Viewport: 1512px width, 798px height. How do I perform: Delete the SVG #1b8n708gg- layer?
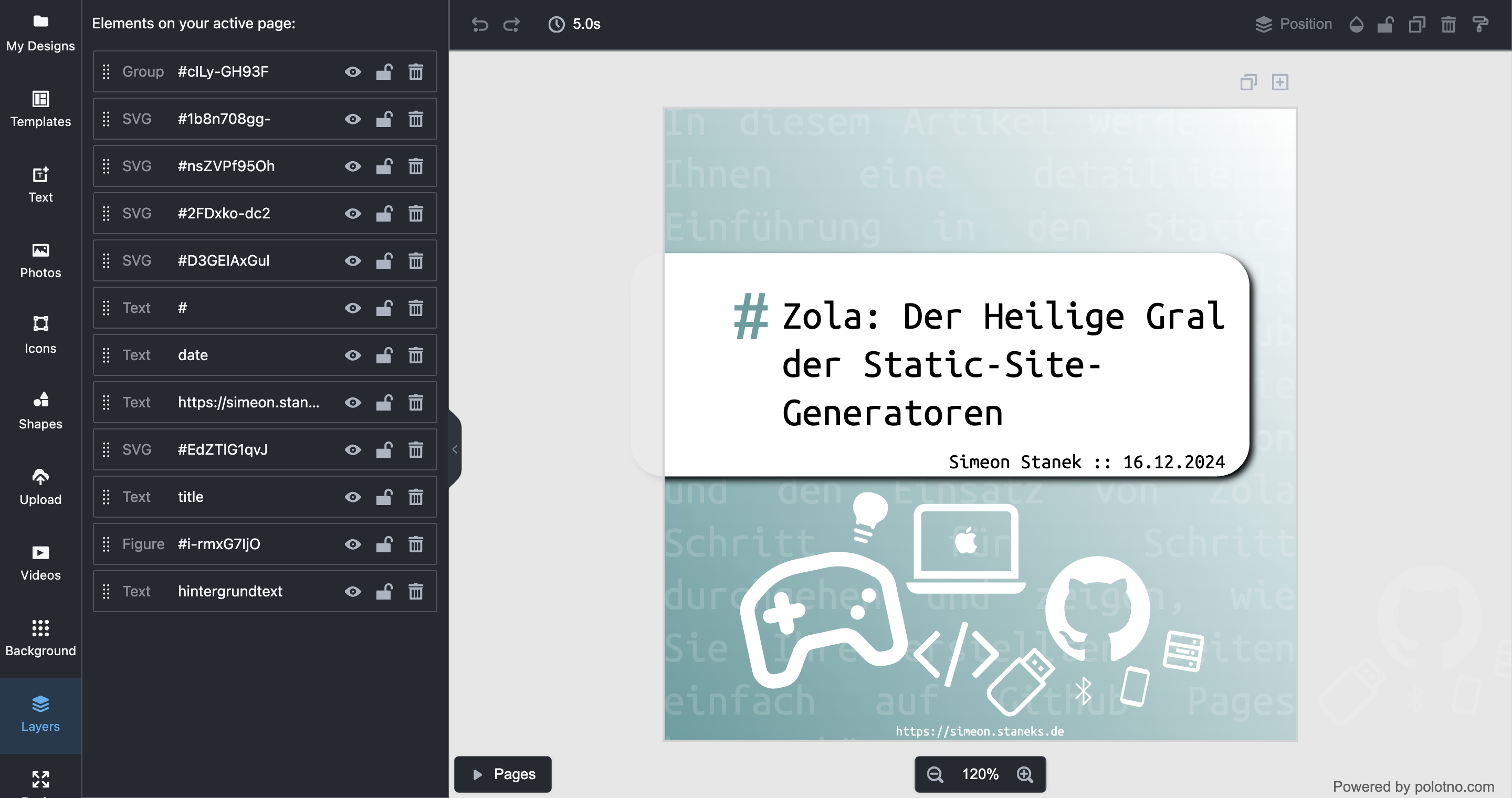[x=416, y=119]
